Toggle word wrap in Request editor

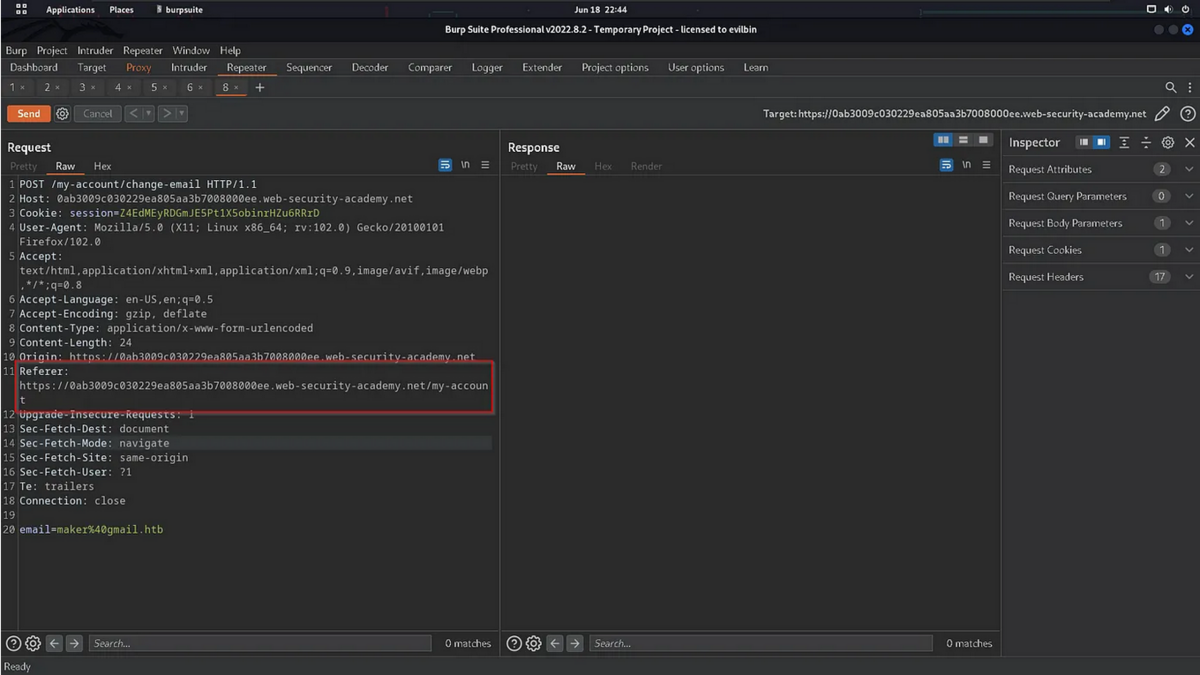tap(445, 165)
